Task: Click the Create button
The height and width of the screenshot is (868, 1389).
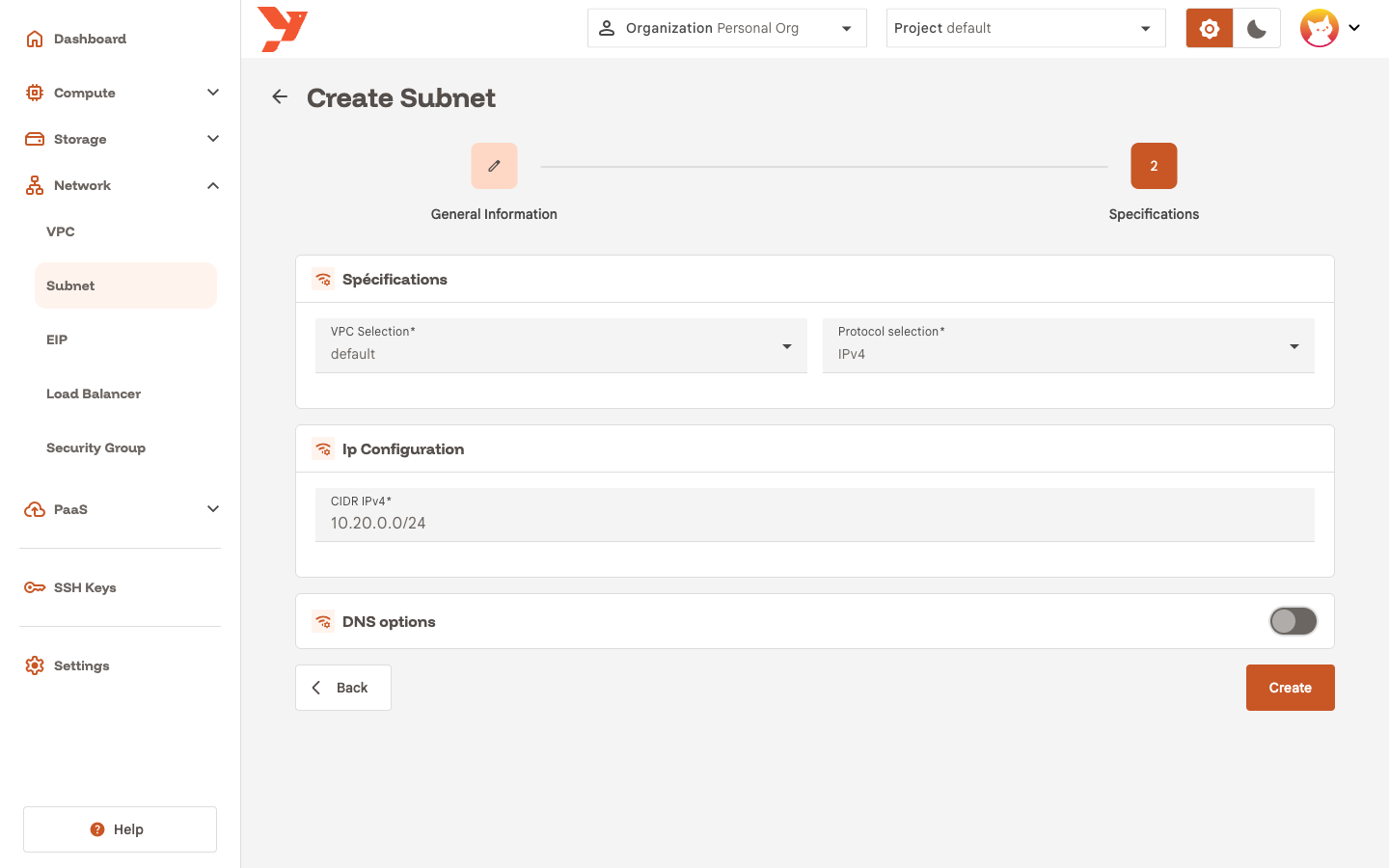Action: (x=1291, y=688)
